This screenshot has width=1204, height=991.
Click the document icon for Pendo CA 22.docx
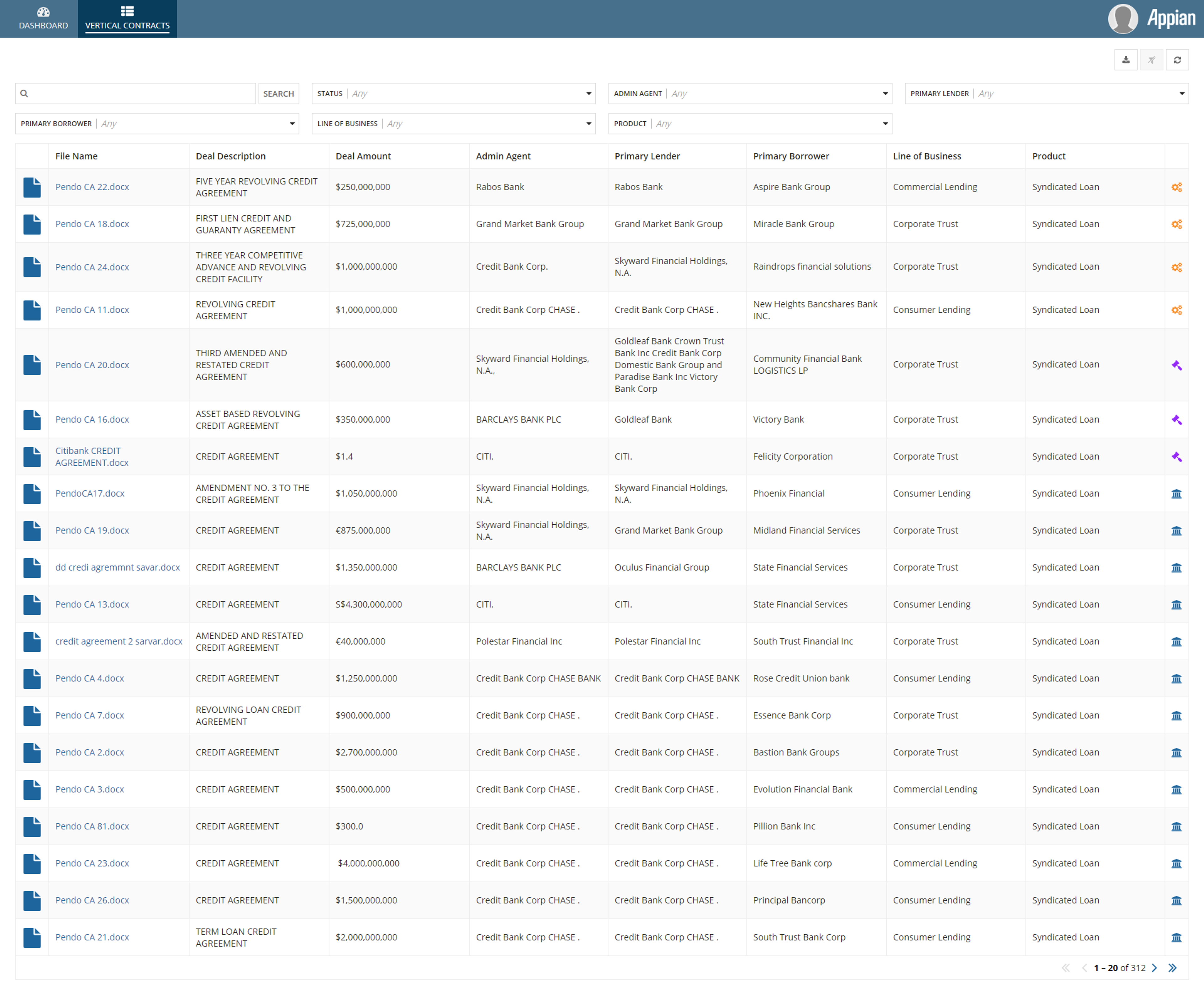point(32,187)
